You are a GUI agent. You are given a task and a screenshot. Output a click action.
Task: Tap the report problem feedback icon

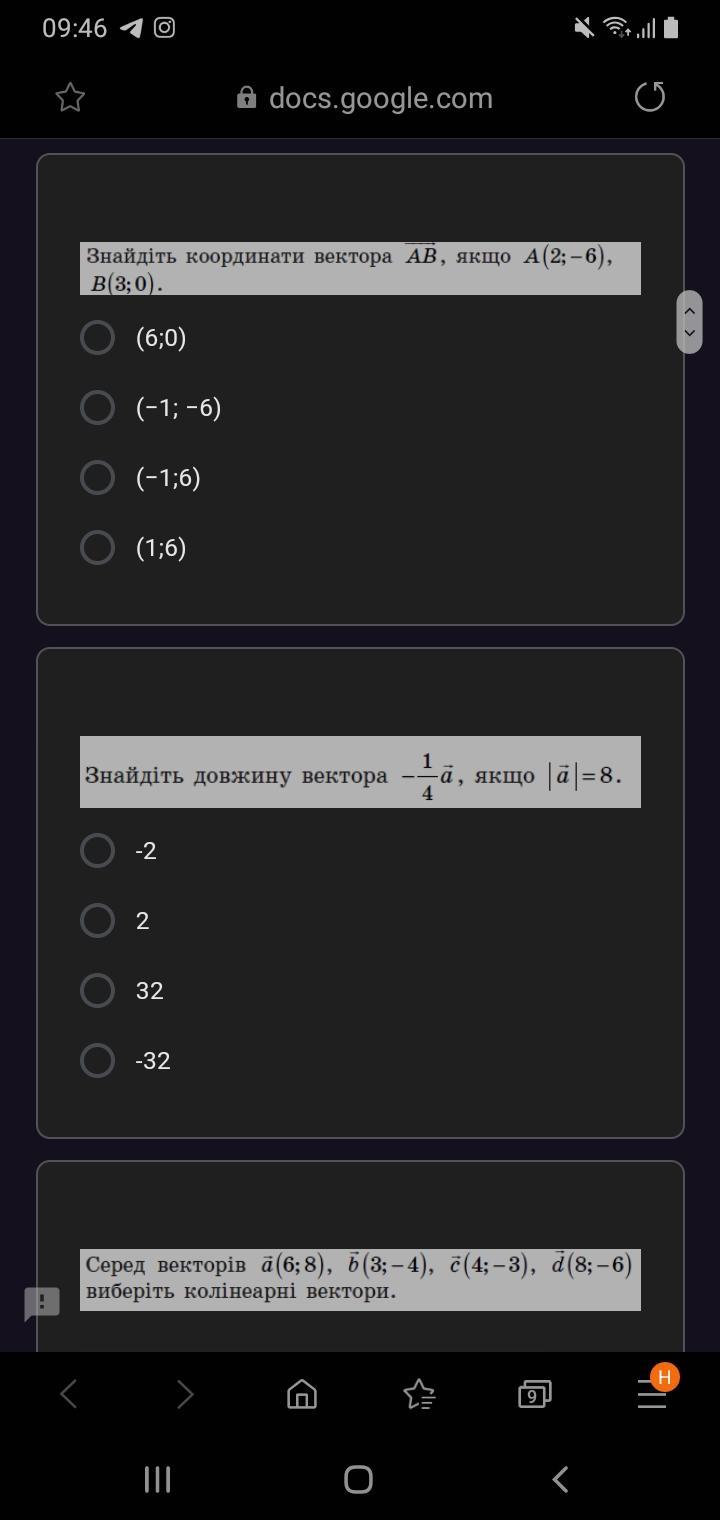tap(42, 1302)
